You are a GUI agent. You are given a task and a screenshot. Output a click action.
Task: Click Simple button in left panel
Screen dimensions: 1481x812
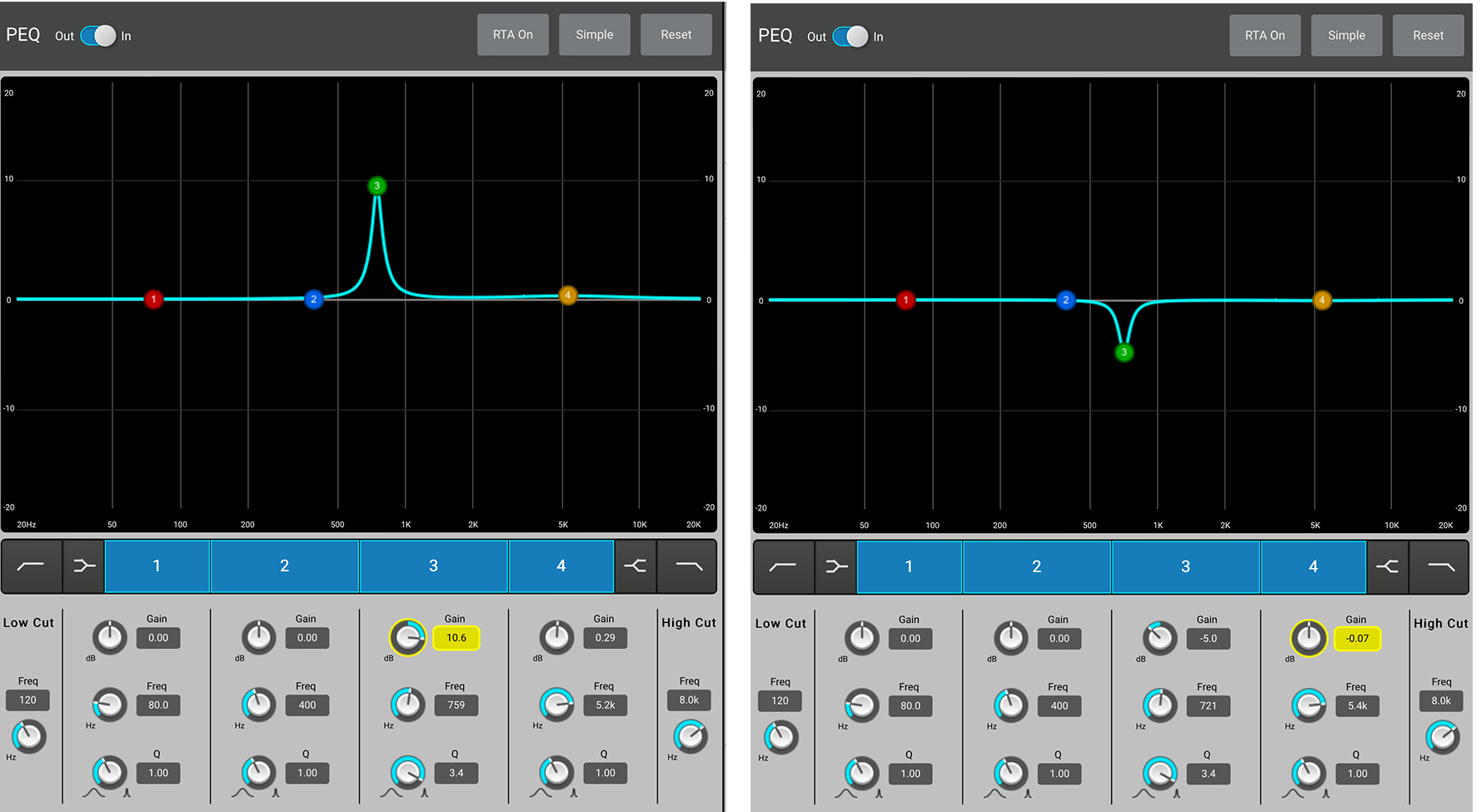tap(595, 35)
